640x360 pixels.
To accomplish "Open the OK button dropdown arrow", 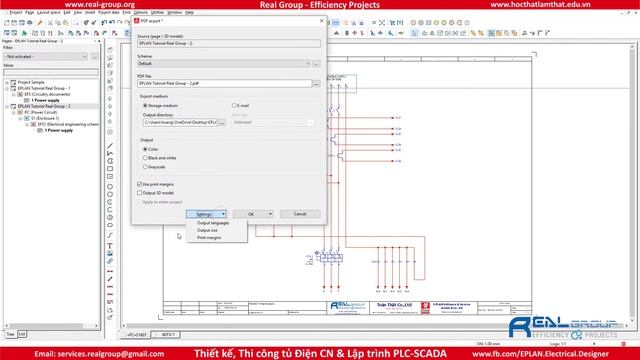I will (270, 214).
